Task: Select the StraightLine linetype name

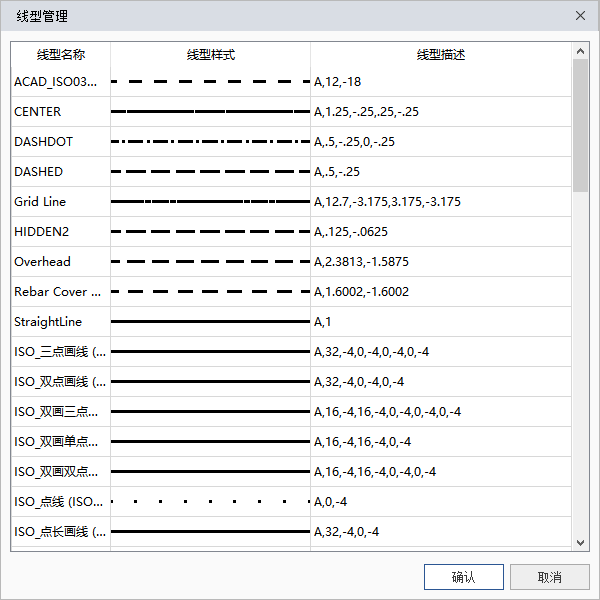Action: tap(48, 322)
